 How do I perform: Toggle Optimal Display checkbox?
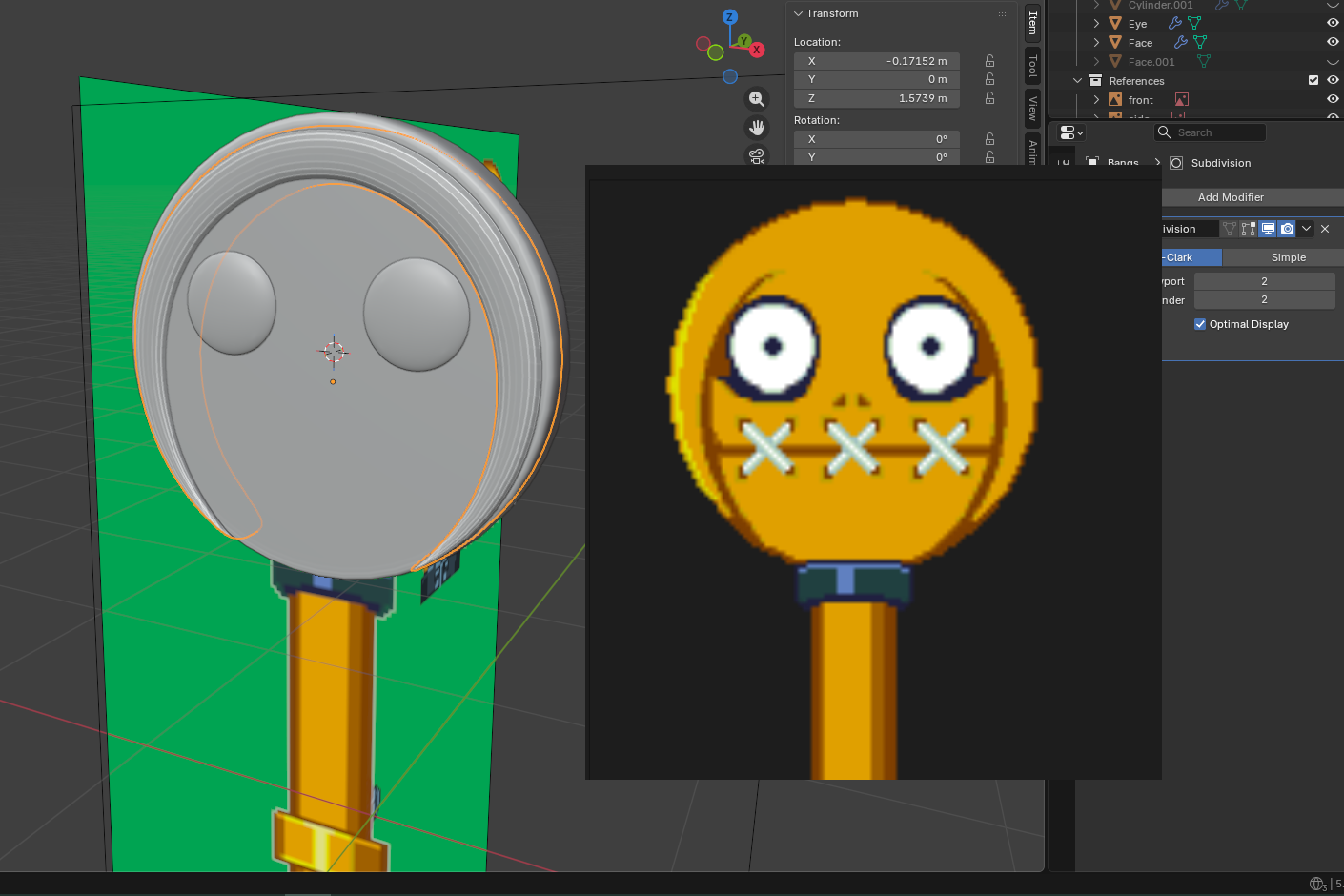(x=1200, y=324)
